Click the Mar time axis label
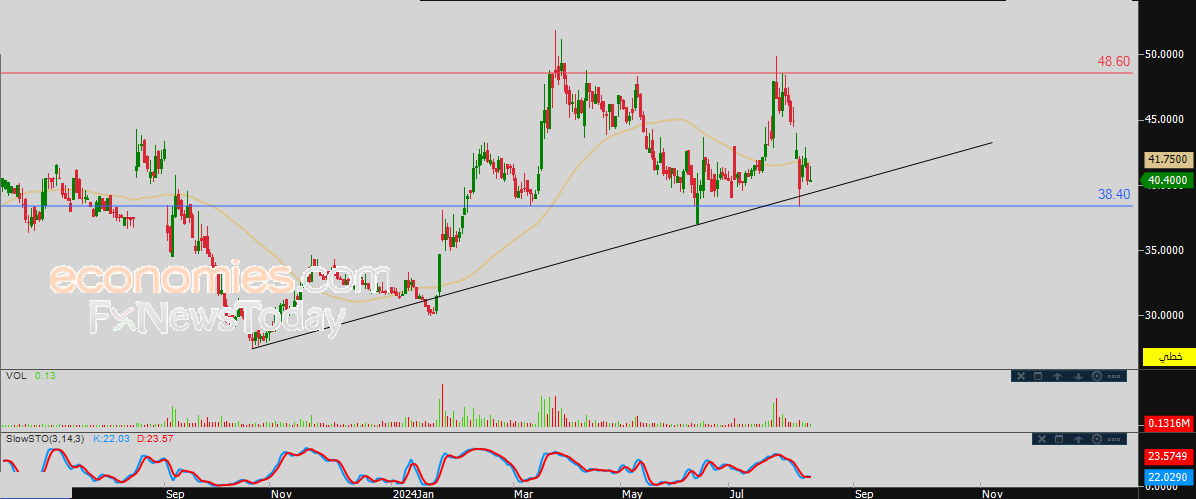1196x499 pixels. 524,493
